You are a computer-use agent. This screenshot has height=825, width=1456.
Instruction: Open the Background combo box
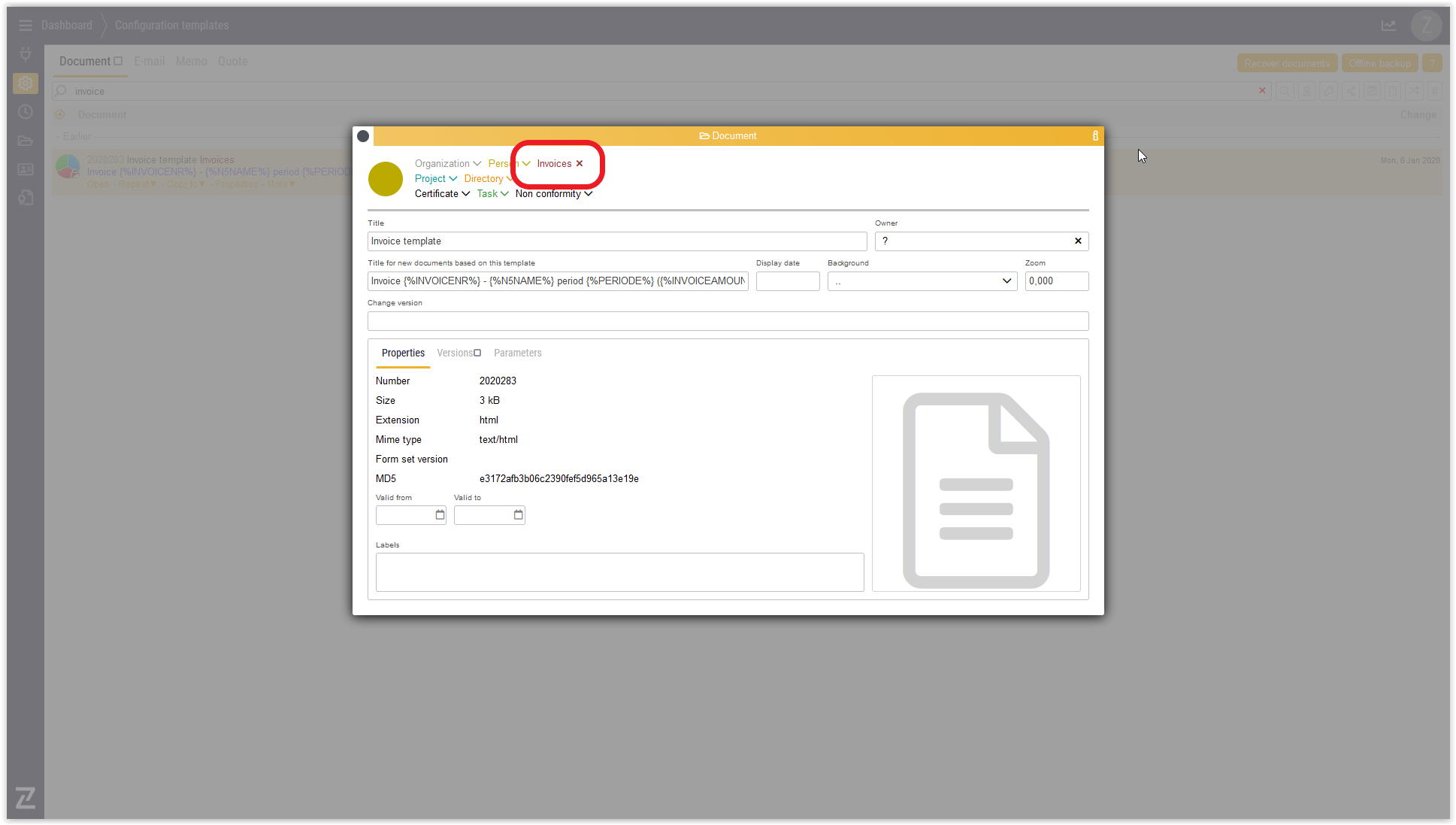pyautogui.click(x=922, y=281)
